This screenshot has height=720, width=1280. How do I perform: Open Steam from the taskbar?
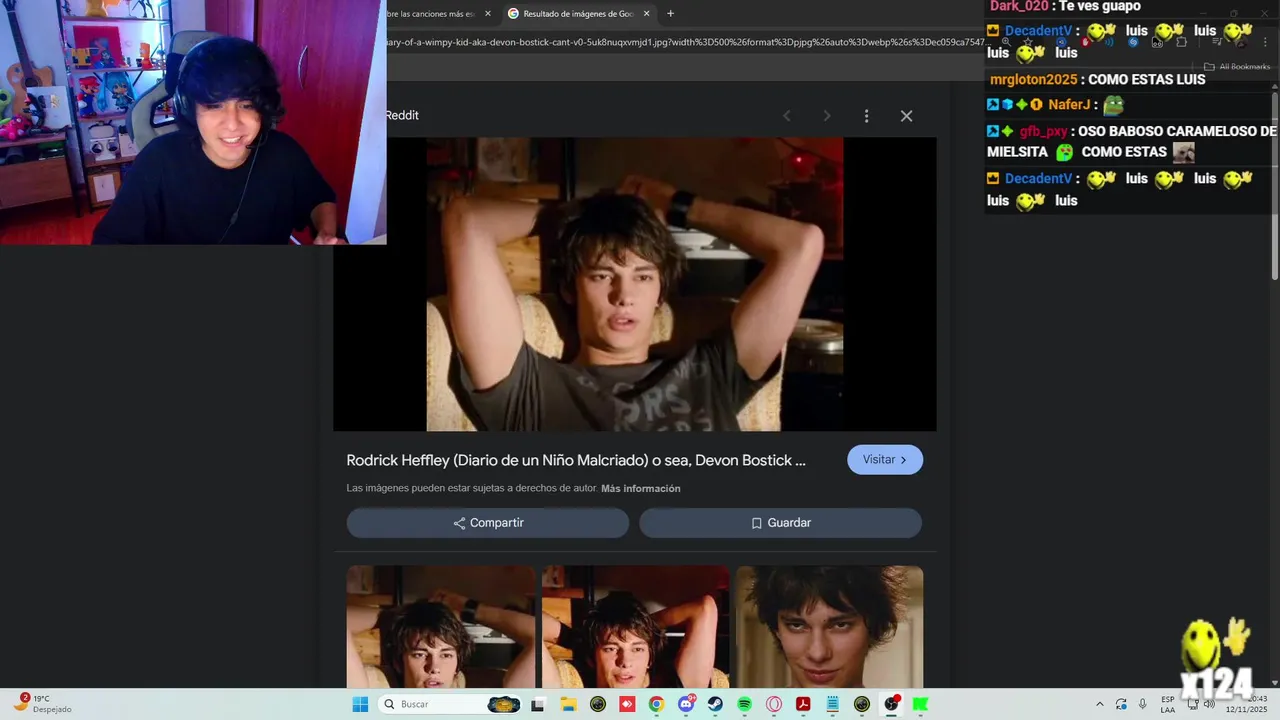point(715,704)
